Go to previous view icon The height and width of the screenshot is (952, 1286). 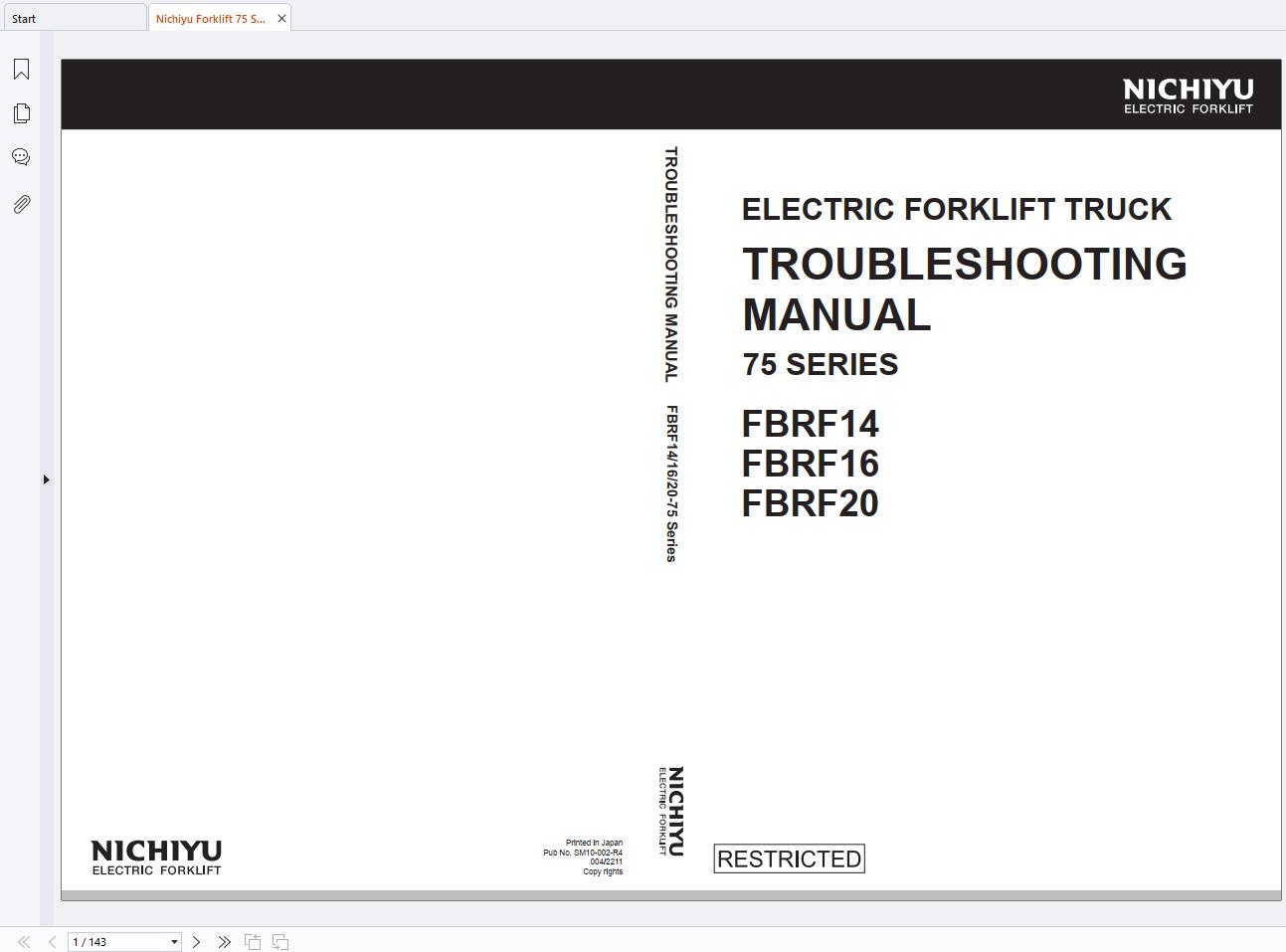tap(253, 941)
